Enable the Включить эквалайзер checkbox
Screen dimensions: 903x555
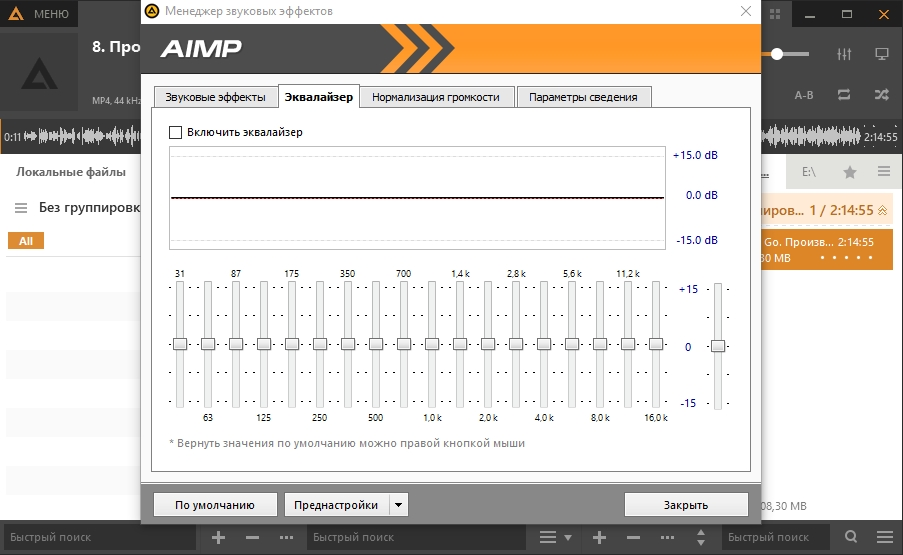(176, 132)
